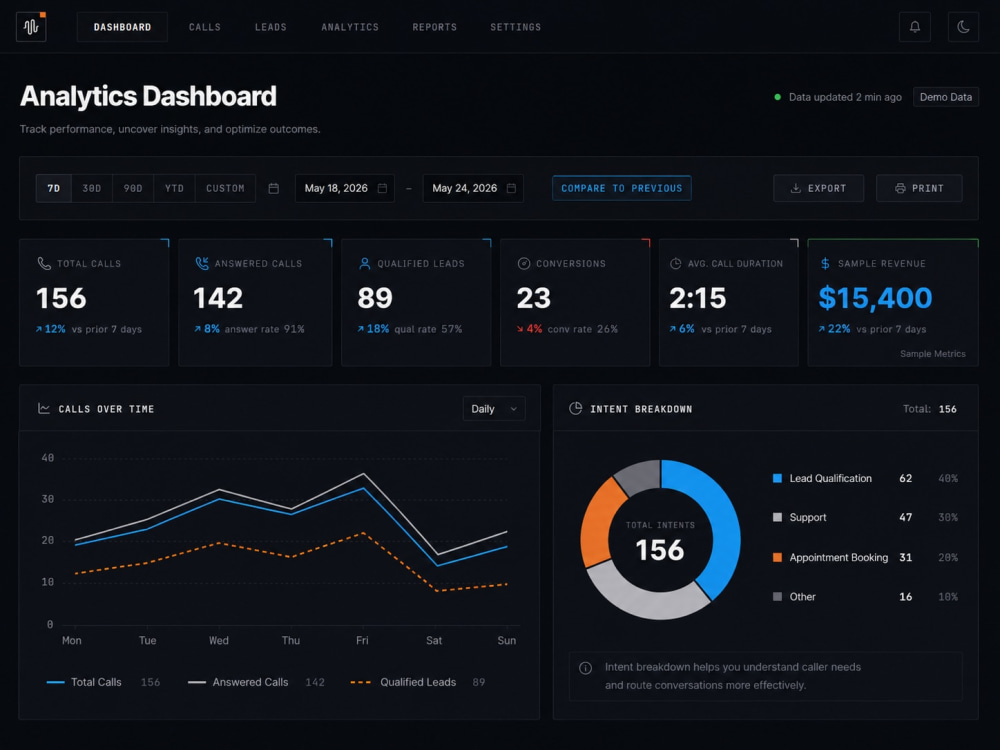The image size is (1000, 750).
Task: Click the 156 total in donut center
Action: pos(659,550)
